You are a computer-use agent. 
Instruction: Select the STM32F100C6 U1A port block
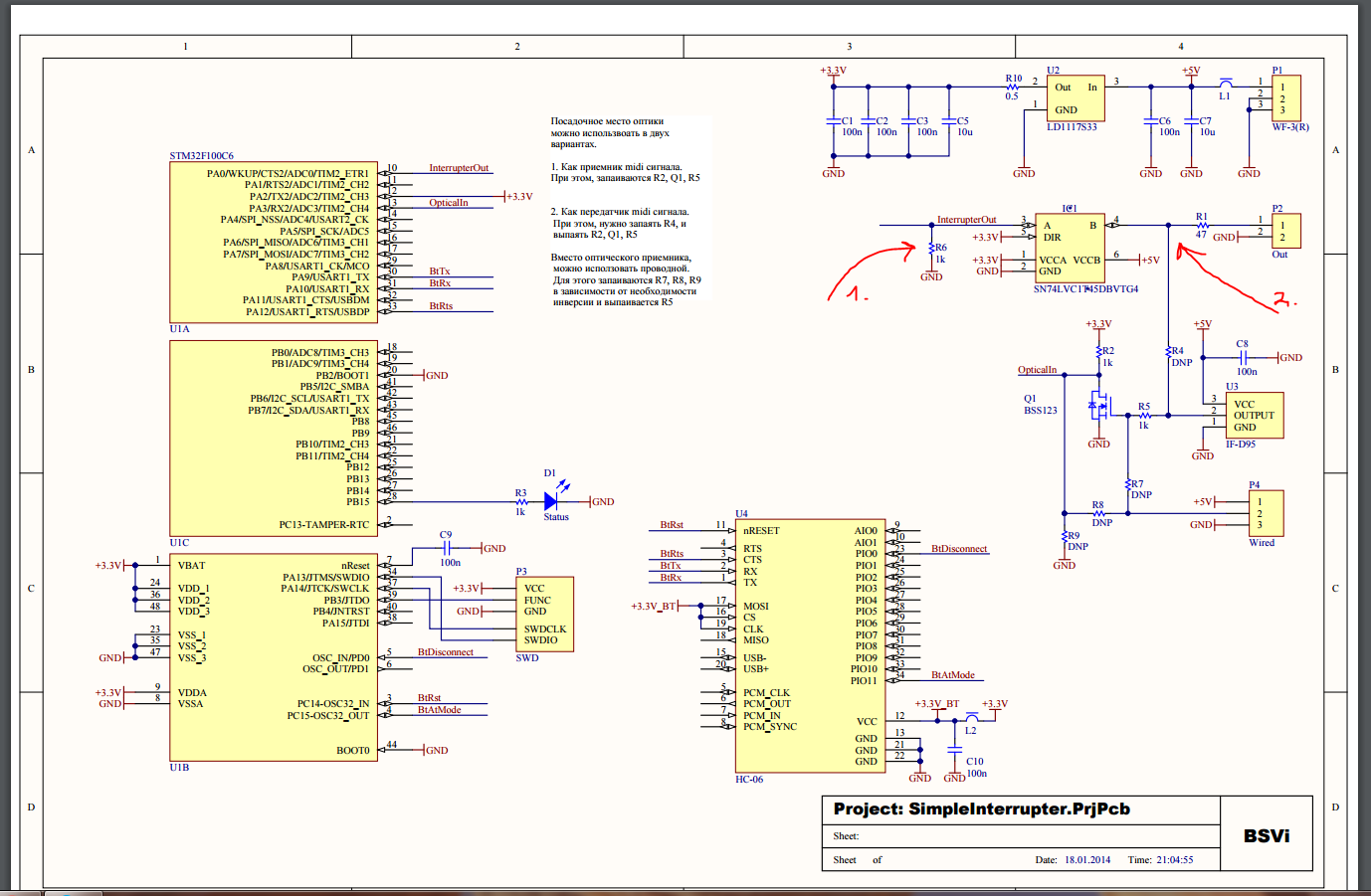(274, 243)
